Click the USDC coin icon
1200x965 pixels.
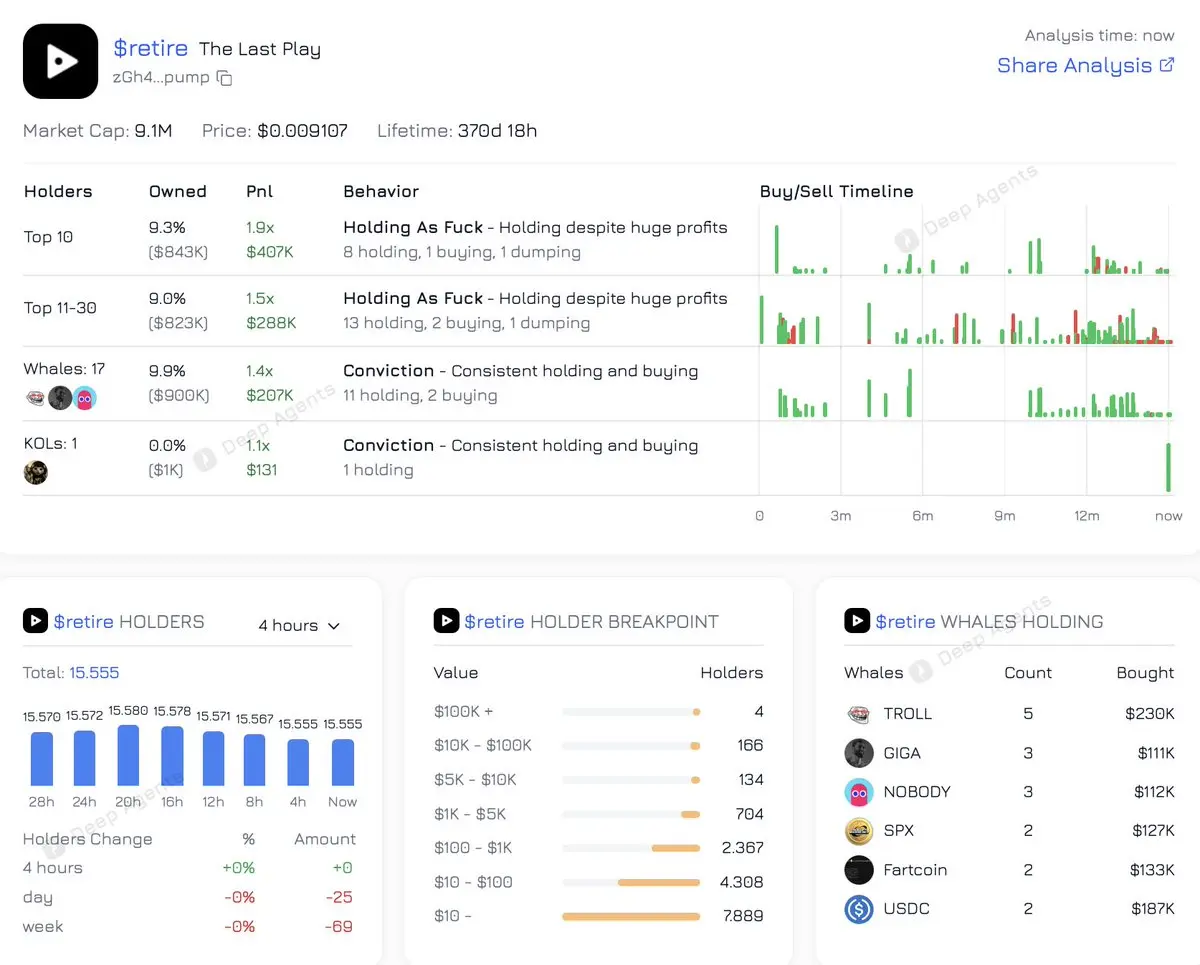coord(859,909)
